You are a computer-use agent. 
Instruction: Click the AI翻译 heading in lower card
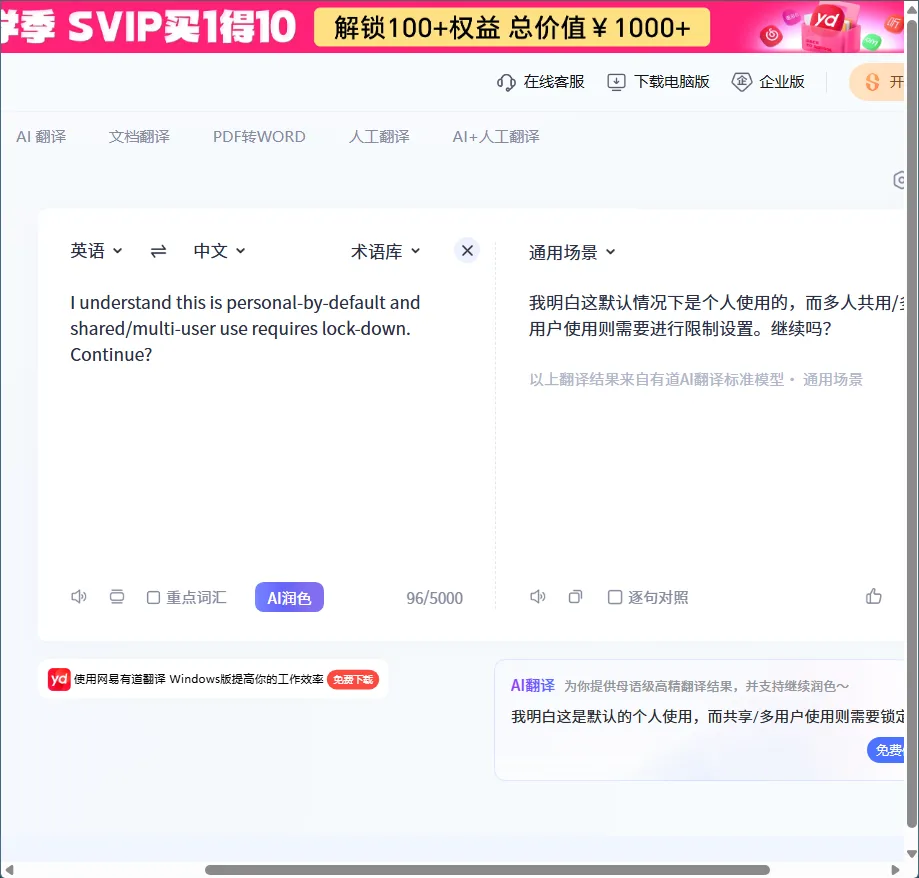[x=532, y=685]
